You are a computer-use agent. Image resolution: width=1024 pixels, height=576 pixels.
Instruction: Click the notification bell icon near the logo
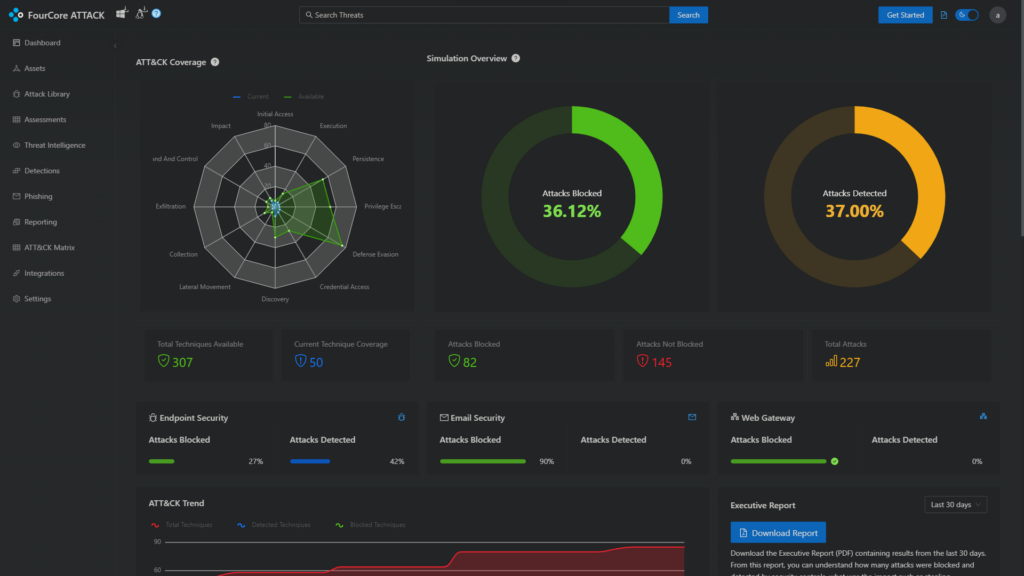click(x=140, y=14)
